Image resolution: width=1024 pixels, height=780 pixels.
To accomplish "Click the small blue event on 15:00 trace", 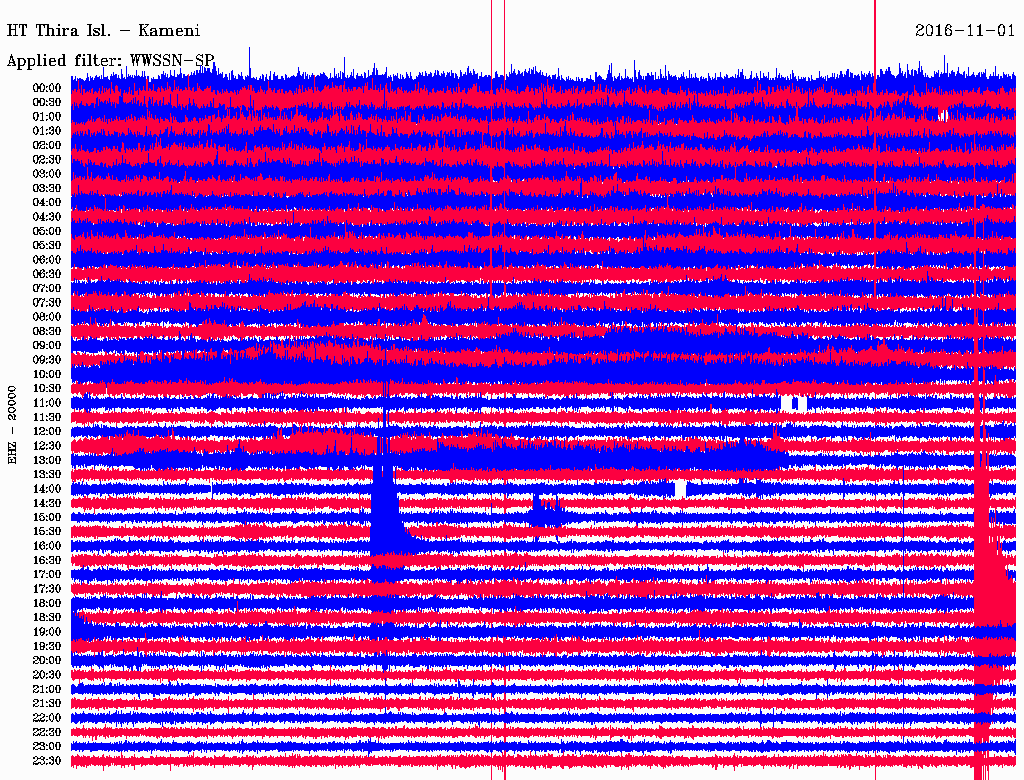I will [x=545, y=512].
